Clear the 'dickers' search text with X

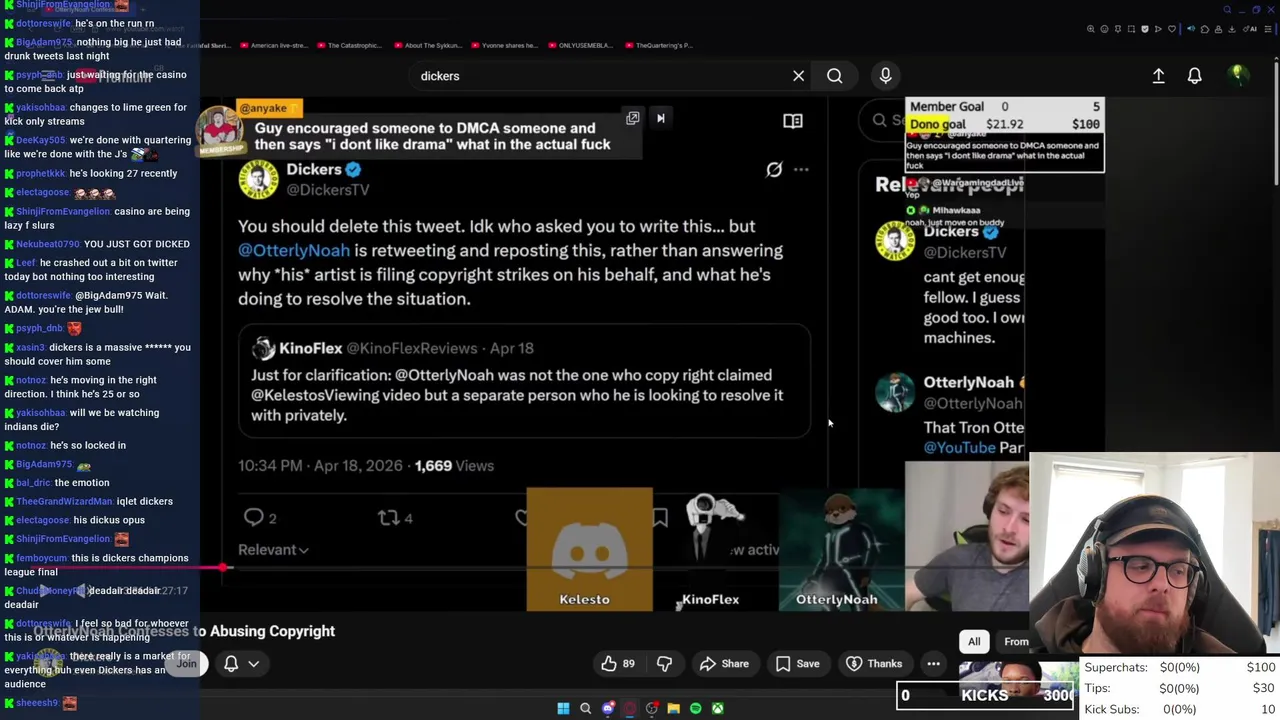[x=798, y=76]
